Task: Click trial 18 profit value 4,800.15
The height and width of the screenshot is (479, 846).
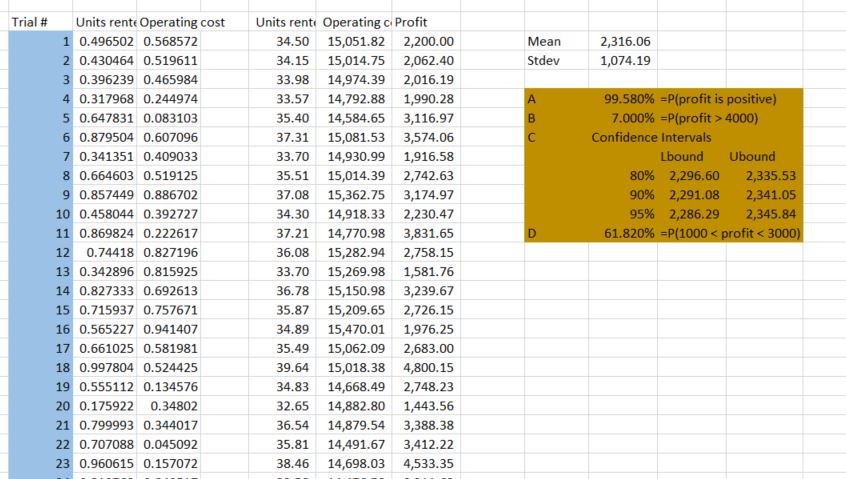Action: [429, 368]
